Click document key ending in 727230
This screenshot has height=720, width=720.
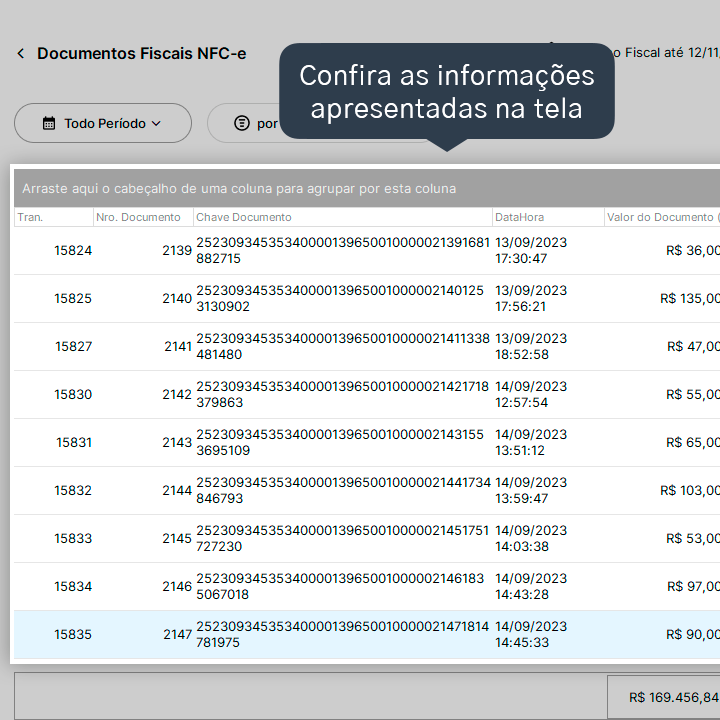point(343,538)
